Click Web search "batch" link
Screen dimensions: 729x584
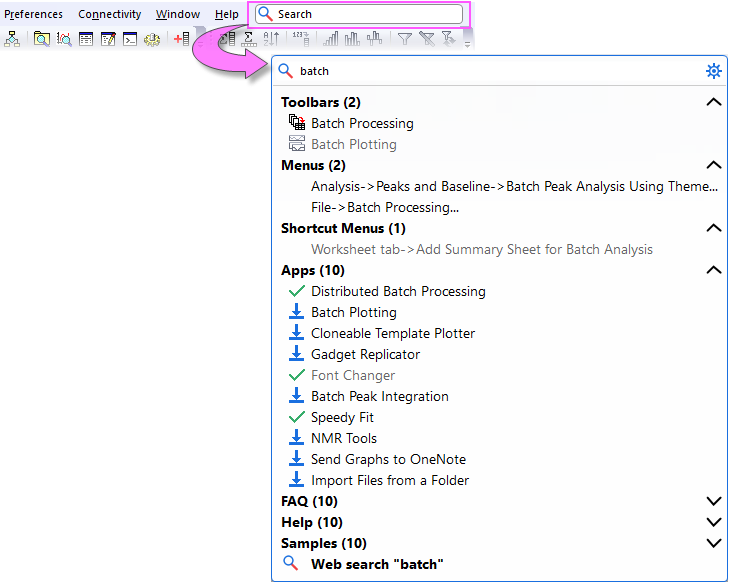(377, 564)
